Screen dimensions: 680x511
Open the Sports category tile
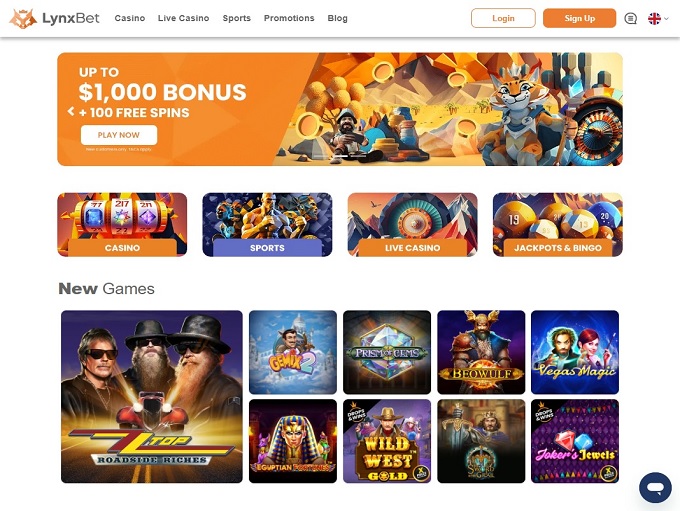coord(267,225)
